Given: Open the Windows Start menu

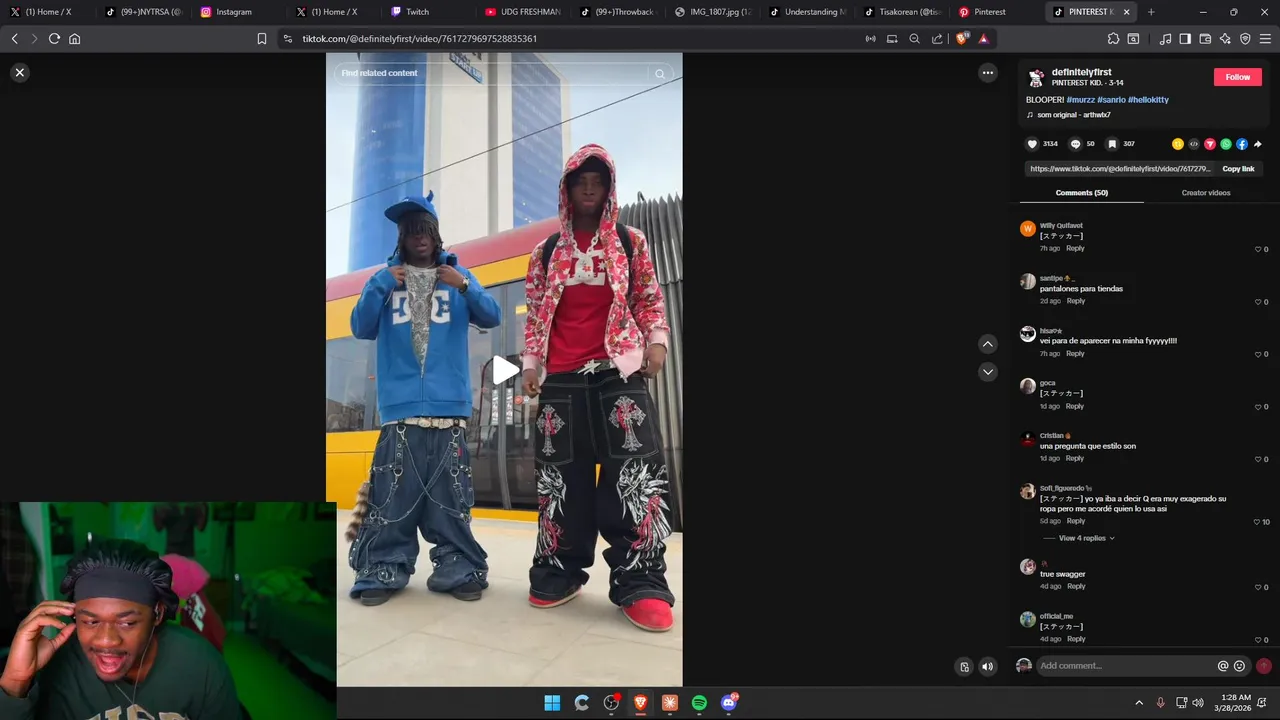Looking at the screenshot, I should [x=552, y=703].
